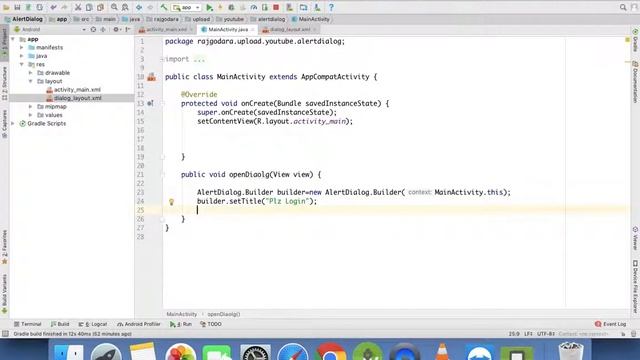640x360 pixels.
Task: Open the Android Profiler tool window
Action: [x=139, y=324]
